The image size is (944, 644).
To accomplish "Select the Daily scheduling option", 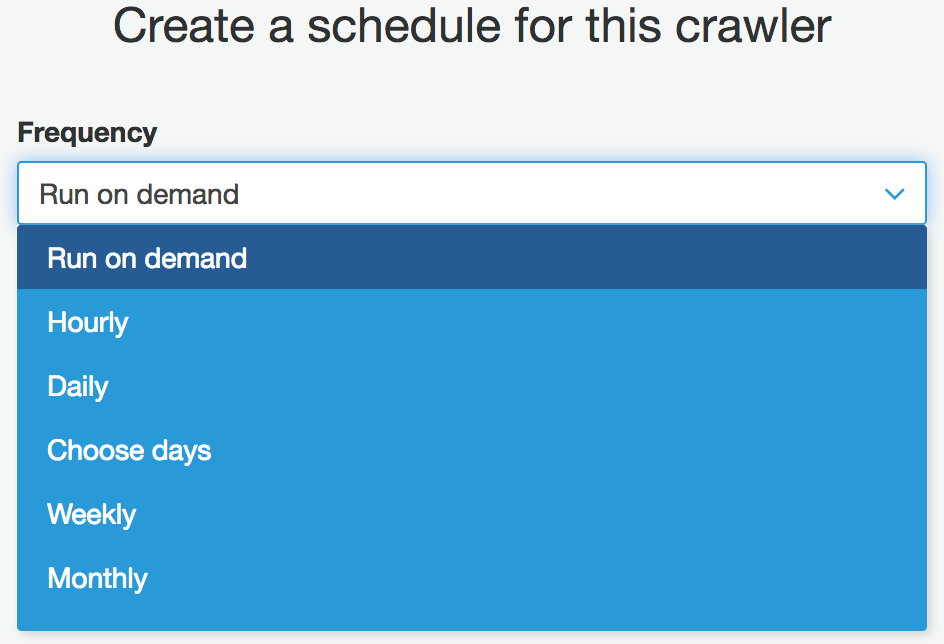I will tap(77, 386).
